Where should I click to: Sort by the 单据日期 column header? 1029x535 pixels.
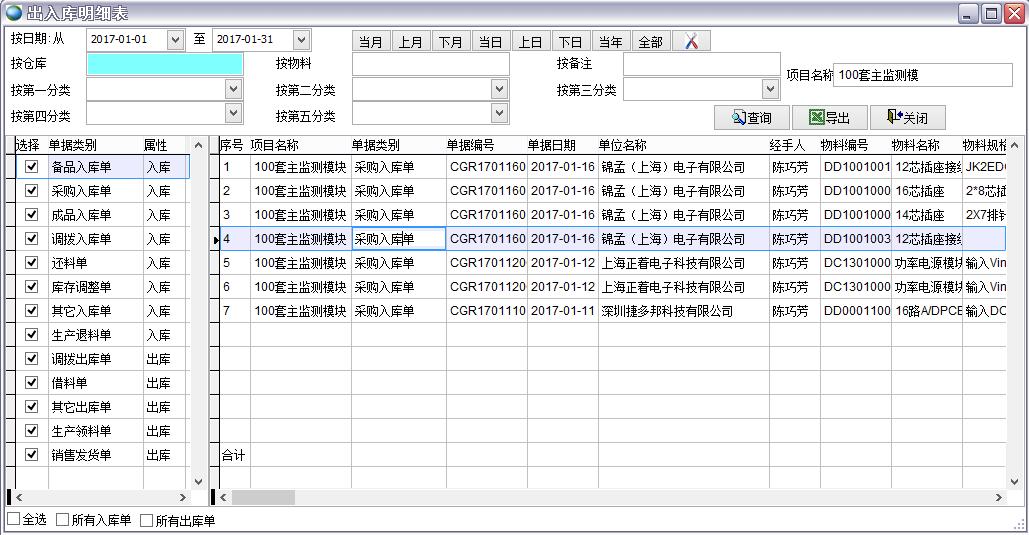(551, 145)
